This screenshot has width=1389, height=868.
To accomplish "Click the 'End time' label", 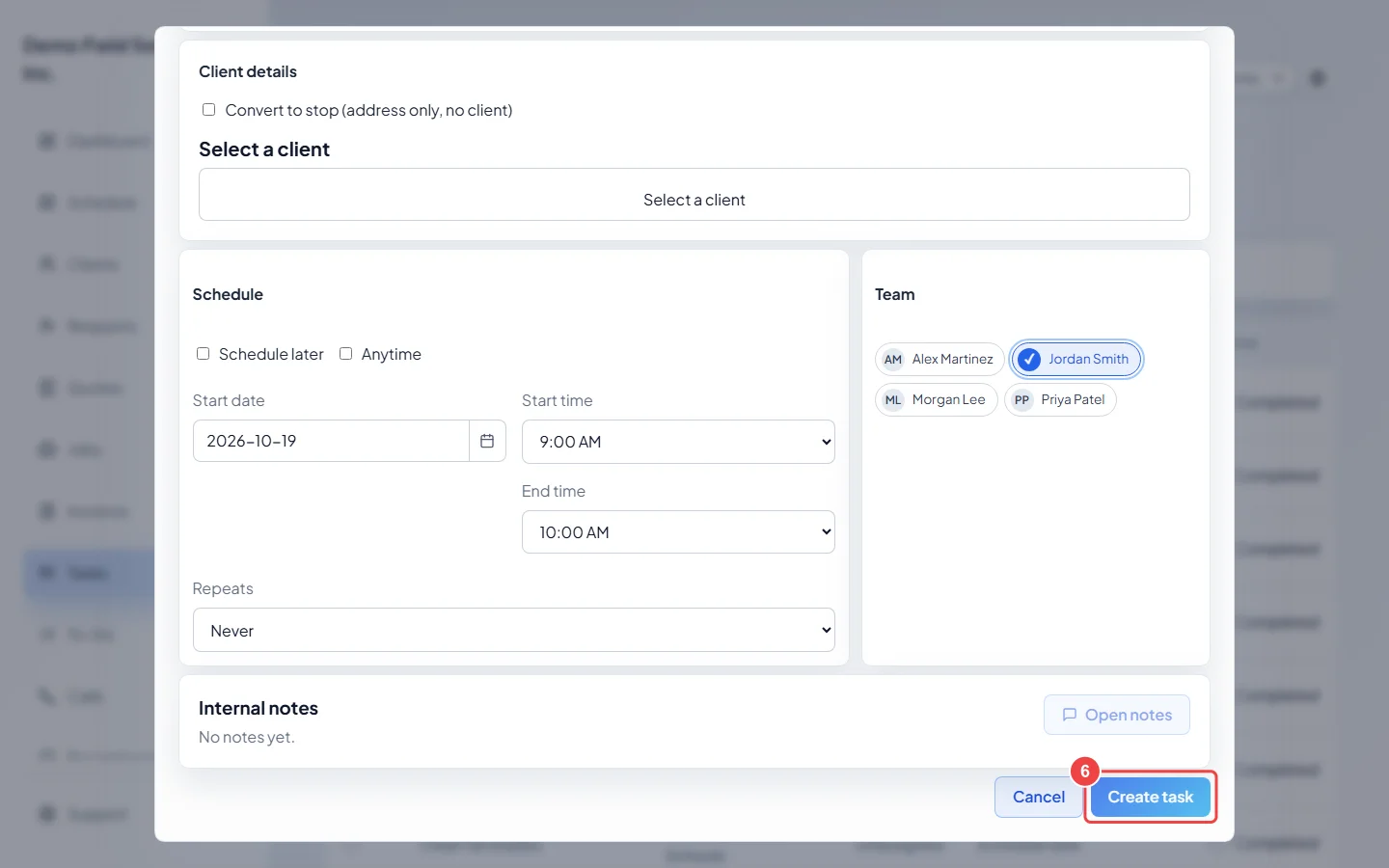I will [554, 492].
